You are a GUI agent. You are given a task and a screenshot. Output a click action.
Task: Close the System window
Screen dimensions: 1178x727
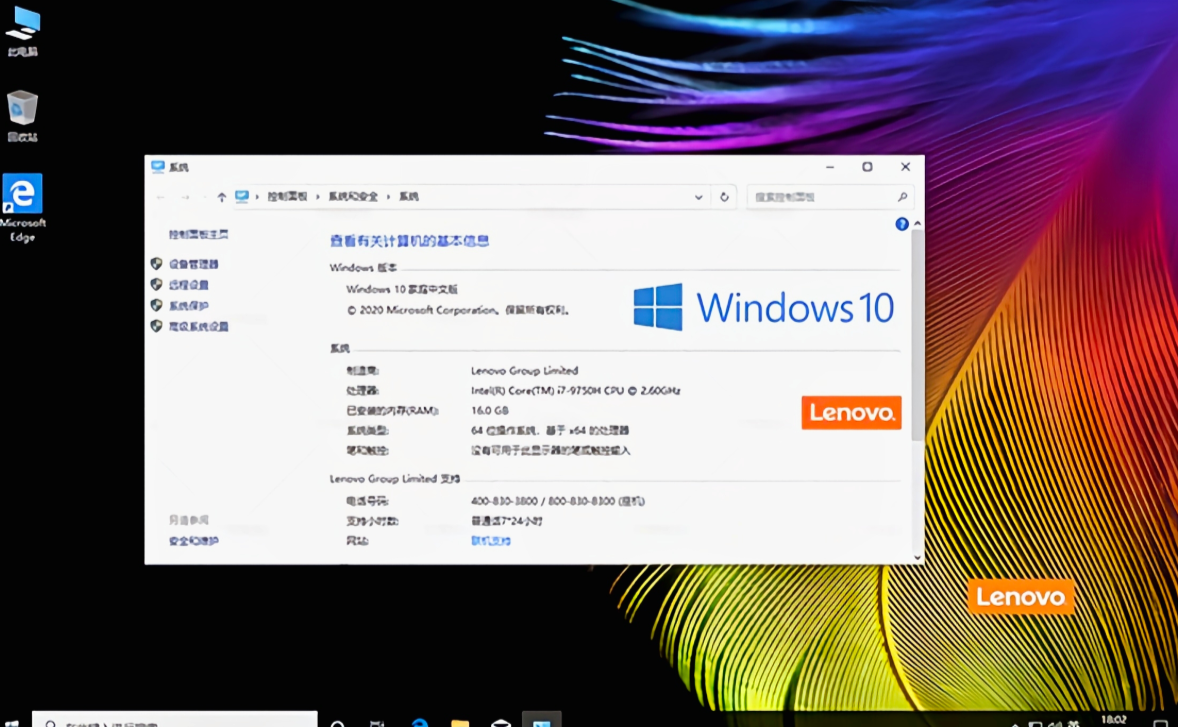coord(905,167)
